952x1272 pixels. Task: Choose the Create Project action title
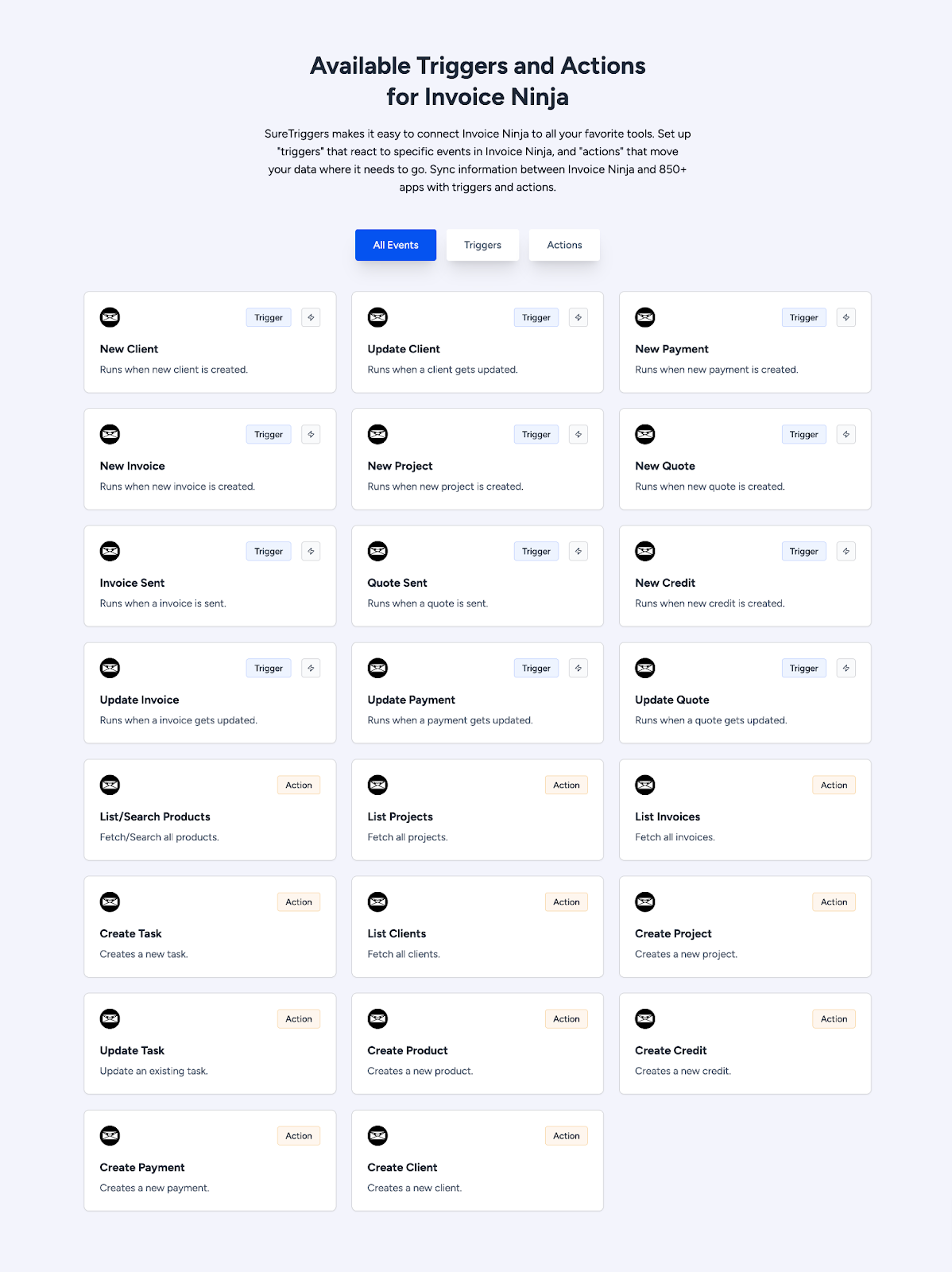pos(673,933)
